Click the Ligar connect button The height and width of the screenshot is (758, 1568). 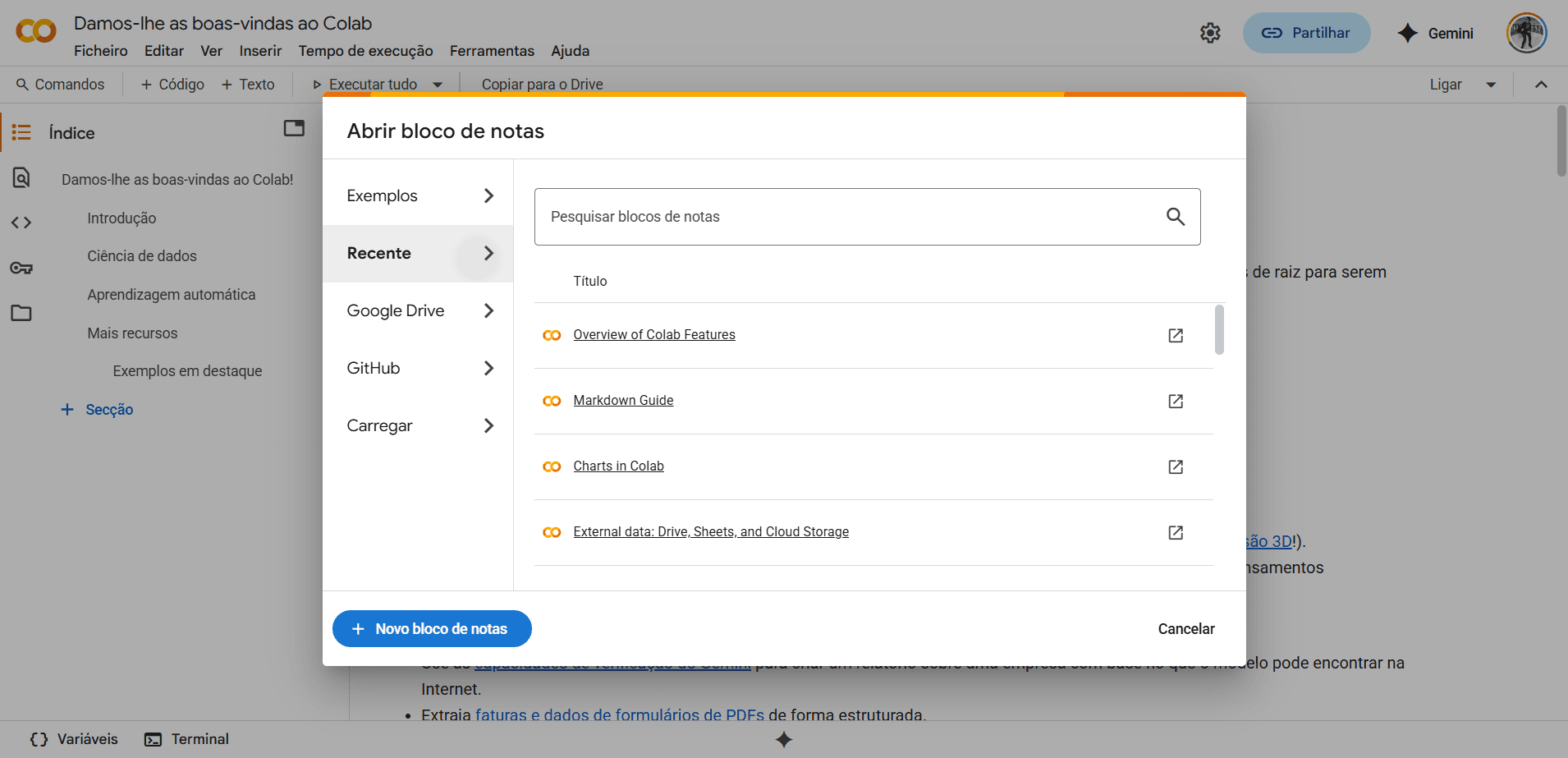click(x=1446, y=85)
